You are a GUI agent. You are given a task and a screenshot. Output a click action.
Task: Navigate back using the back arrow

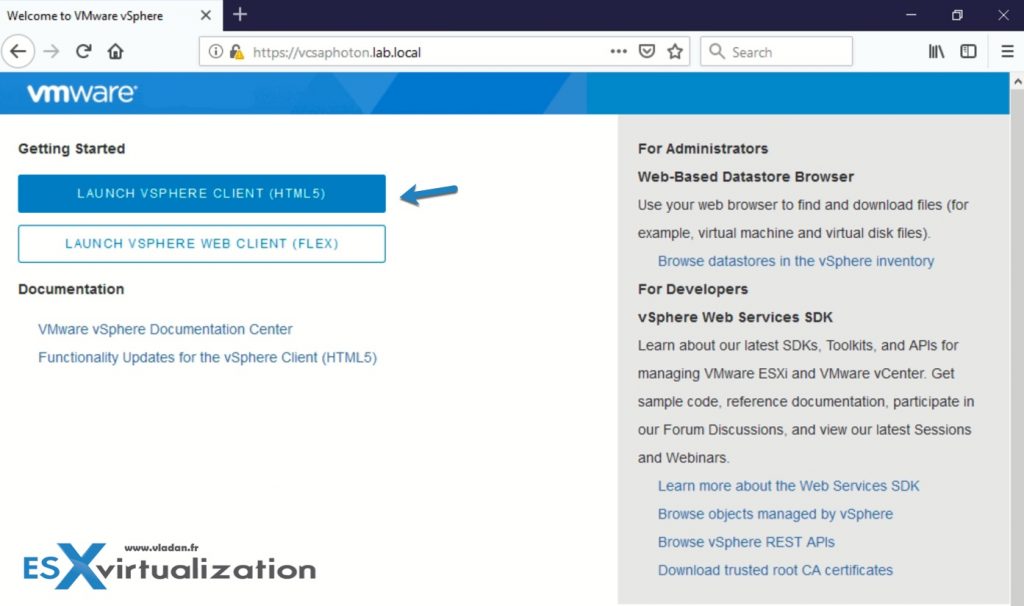click(x=18, y=51)
